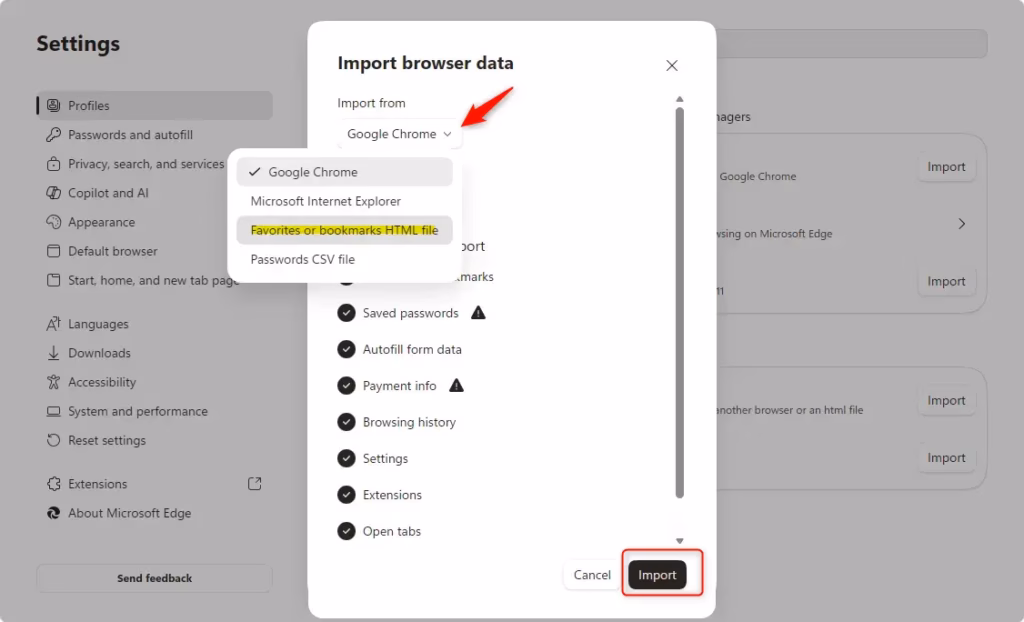This screenshot has width=1024, height=622.
Task: Choose Passwords CSV file option
Action: [x=344, y=259]
